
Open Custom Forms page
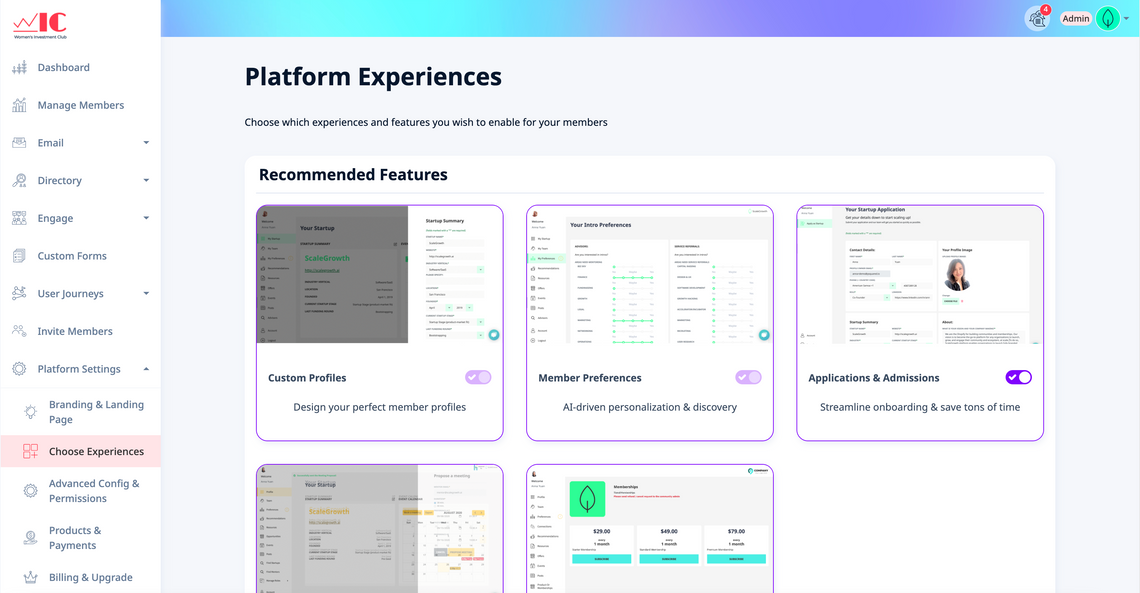tap(80, 257)
